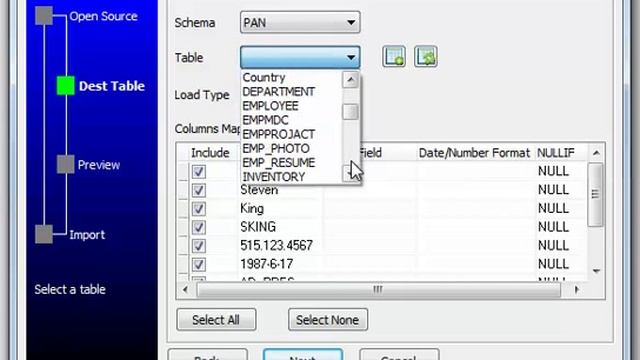Image resolution: width=640 pixels, height=360 pixels.
Task: Click the create new table icon
Action: (394, 57)
